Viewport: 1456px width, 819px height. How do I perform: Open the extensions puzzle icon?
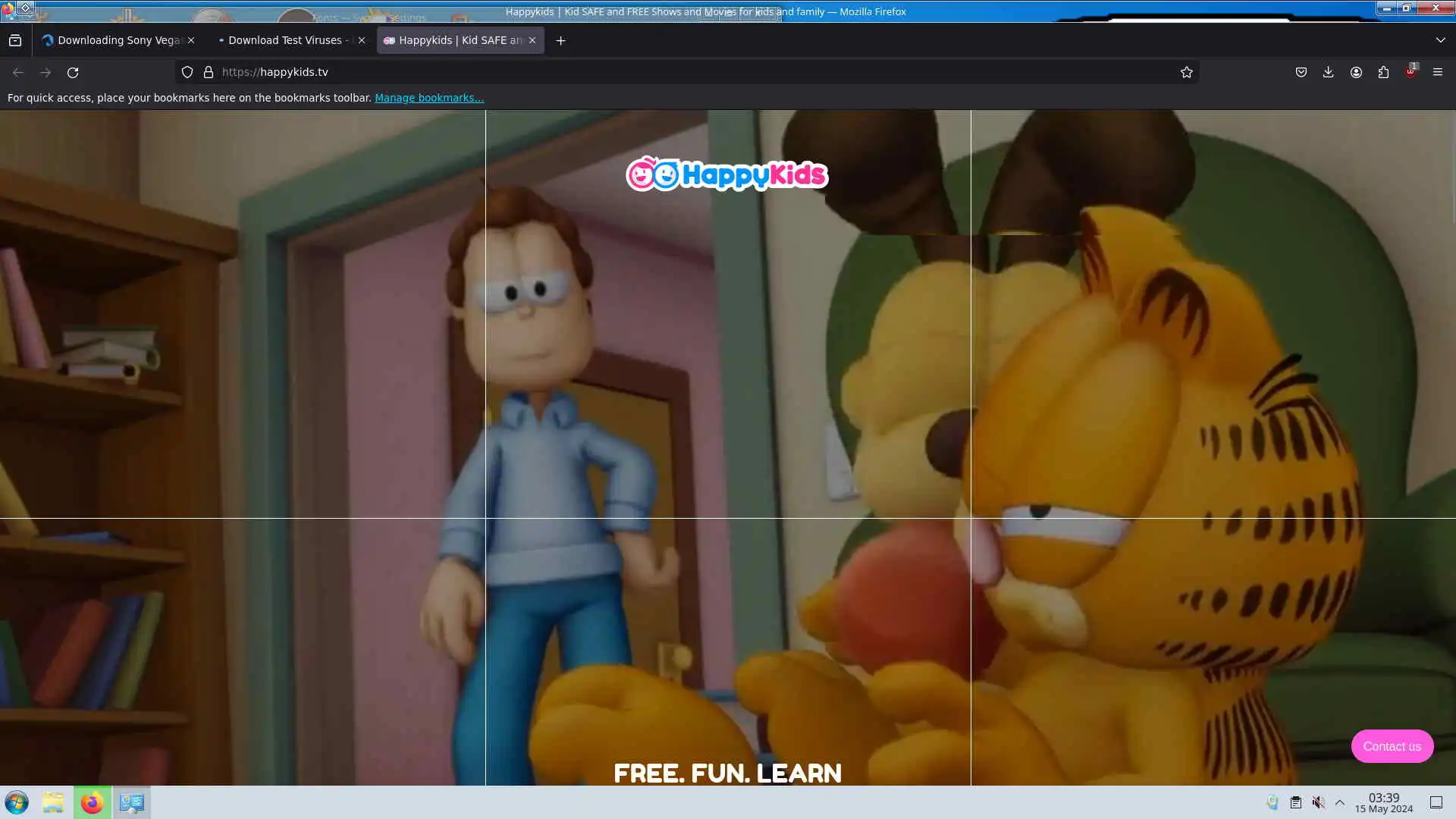click(x=1383, y=72)
